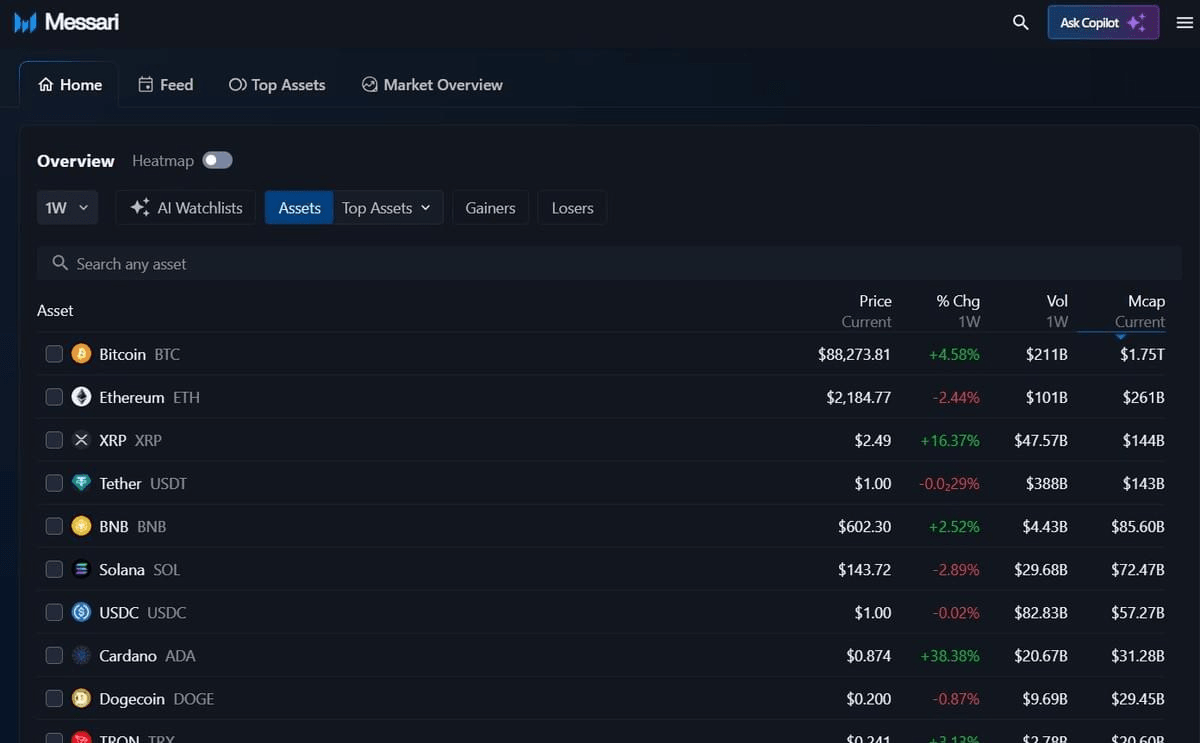Expand the 1W timeframe dropdown
1200x743 pixels.
coord(67,208)
